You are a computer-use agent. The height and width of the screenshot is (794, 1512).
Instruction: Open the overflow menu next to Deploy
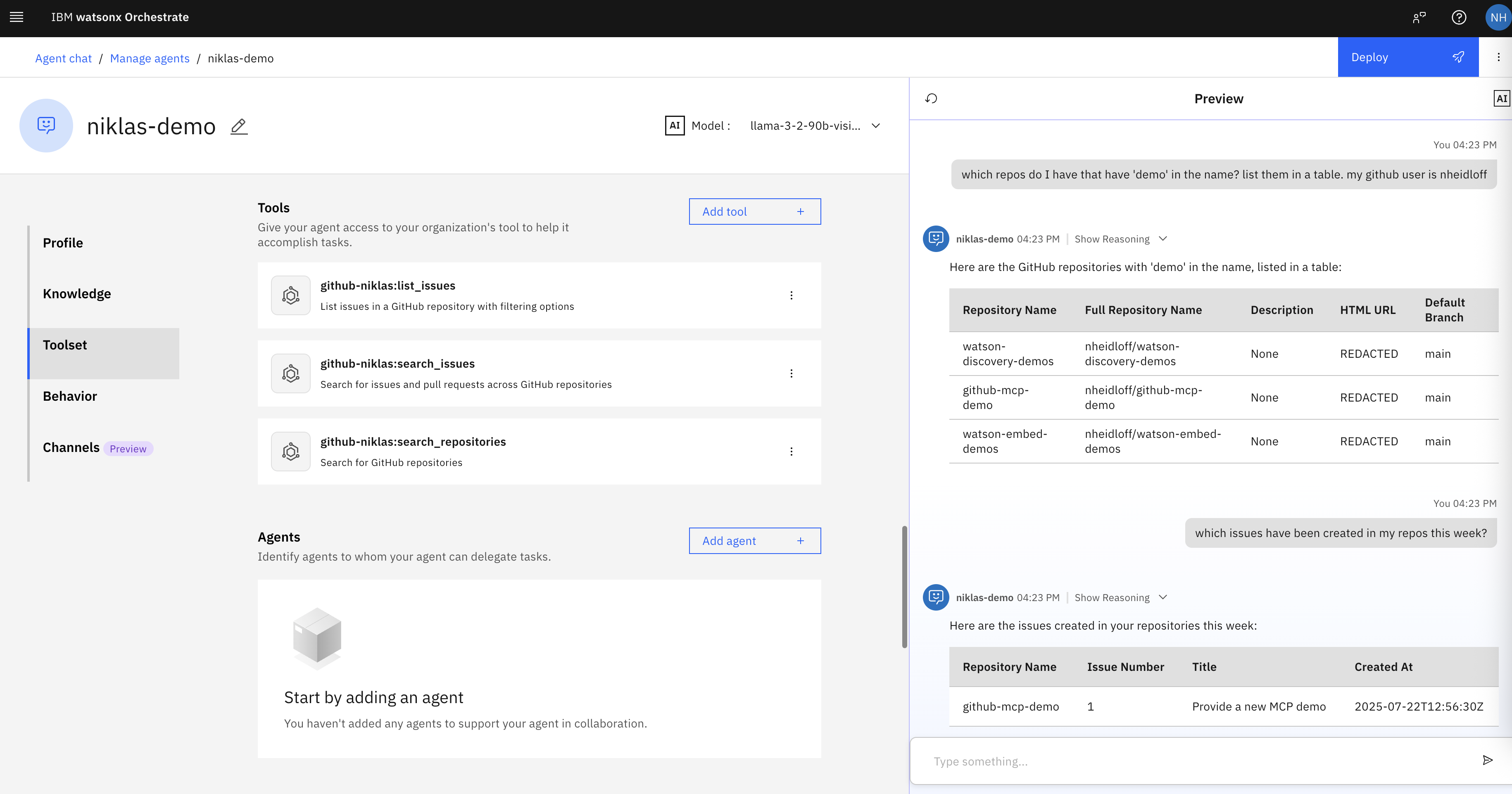click(x=1498, y=57)
